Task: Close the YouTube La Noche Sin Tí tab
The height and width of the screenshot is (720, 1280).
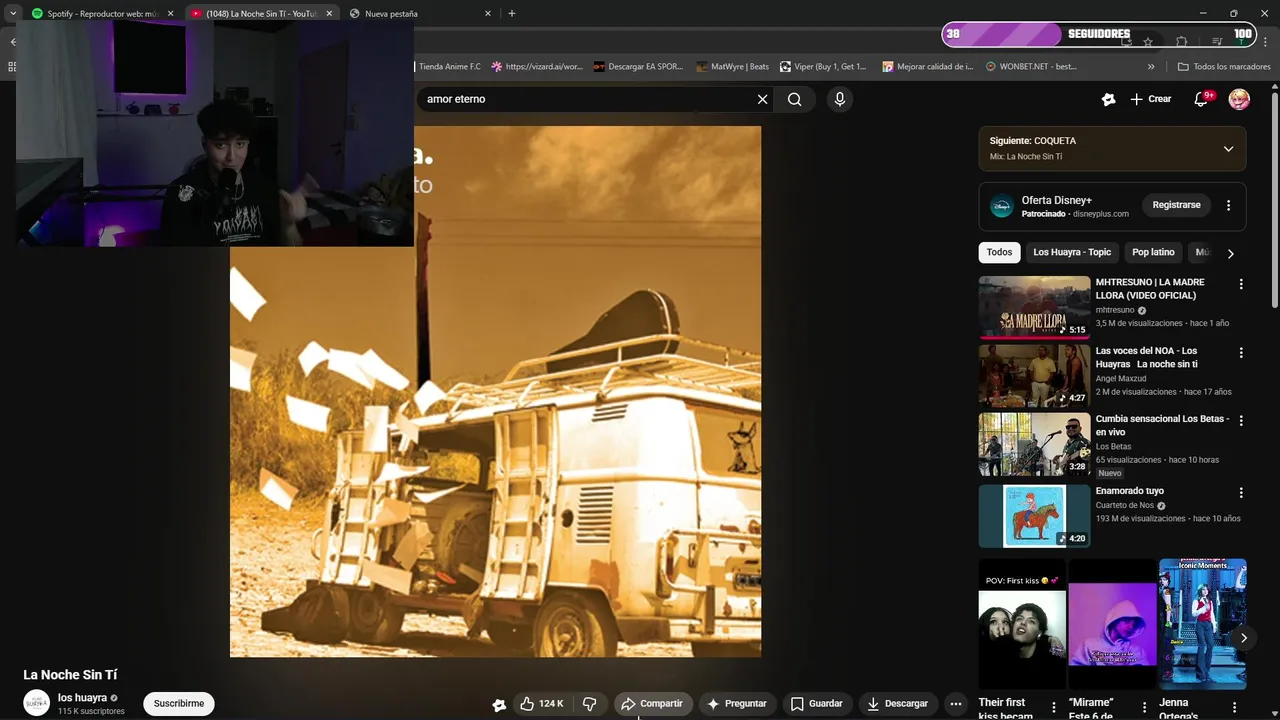Action: (x=329, y=14)
